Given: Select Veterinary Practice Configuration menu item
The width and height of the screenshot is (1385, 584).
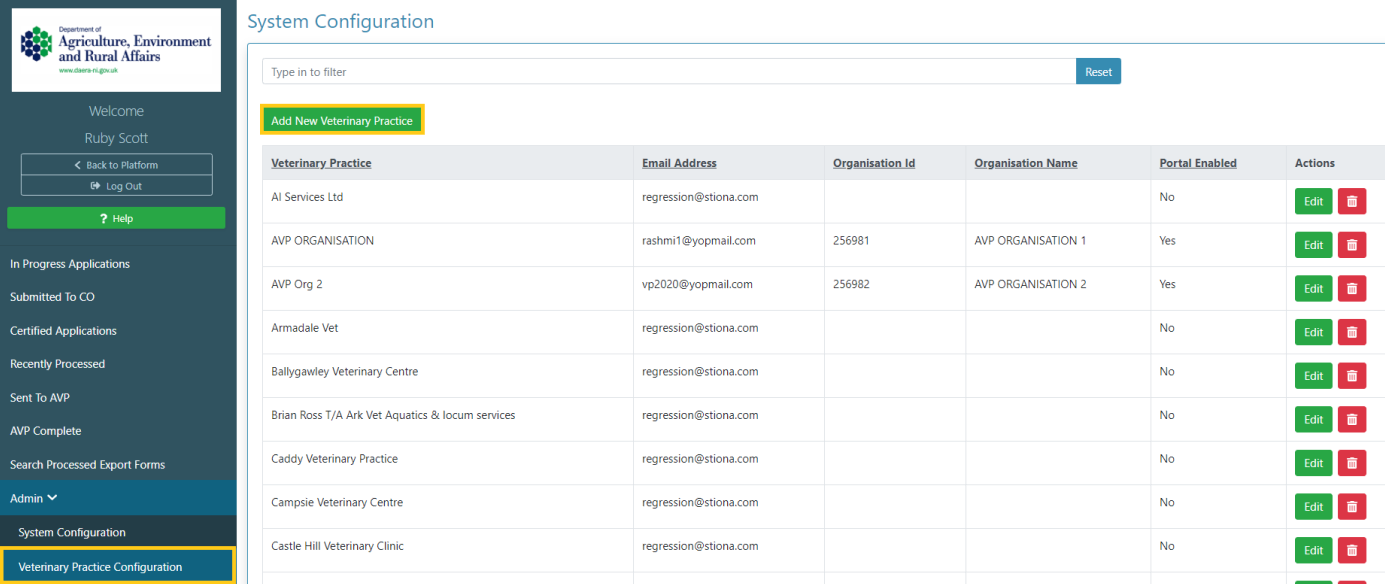Looking at the screenshot, I should 118,566.
